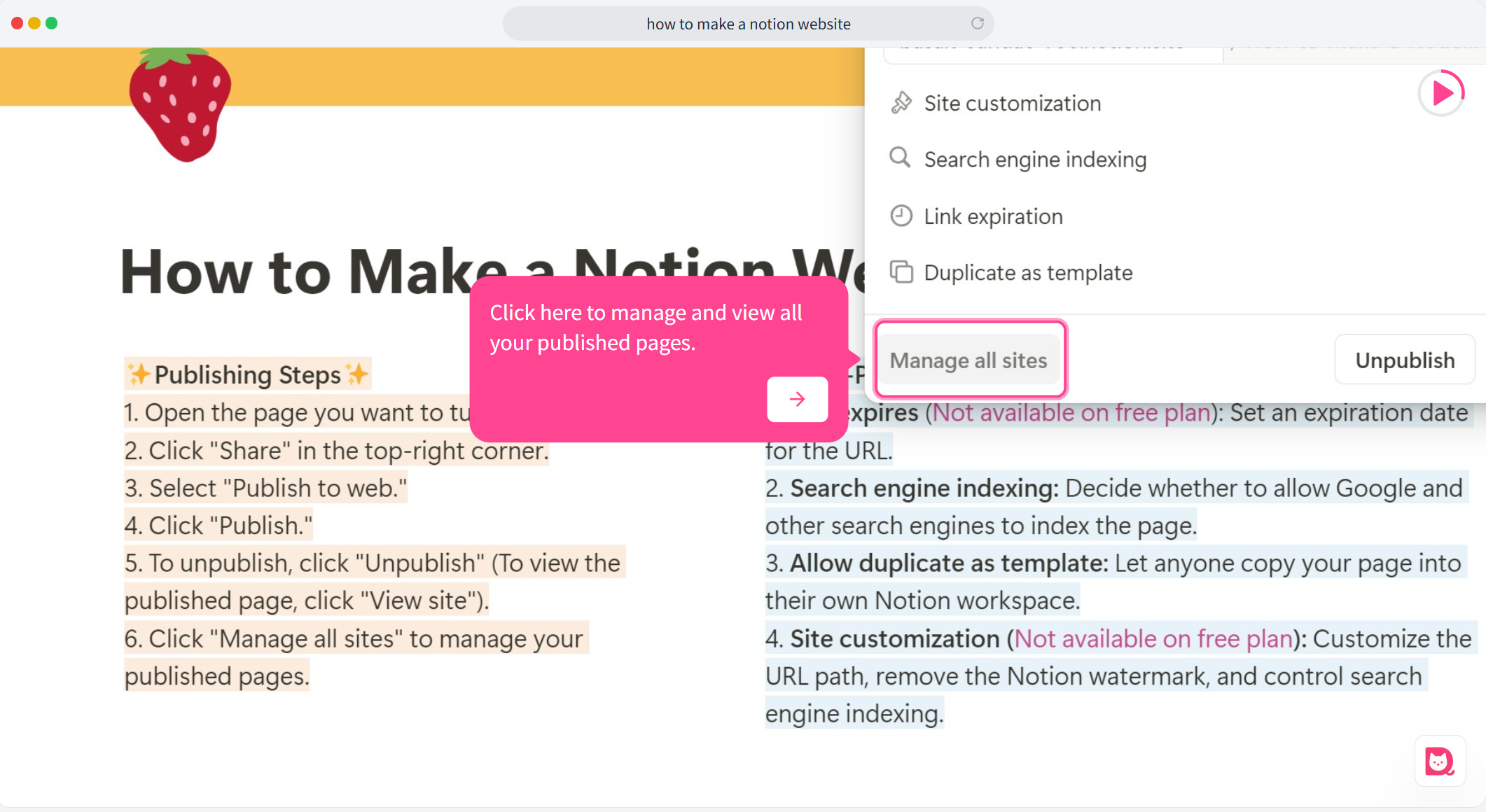Open Site customization option
Viewport: 1486px width, 812px height.
(1012, 104)
